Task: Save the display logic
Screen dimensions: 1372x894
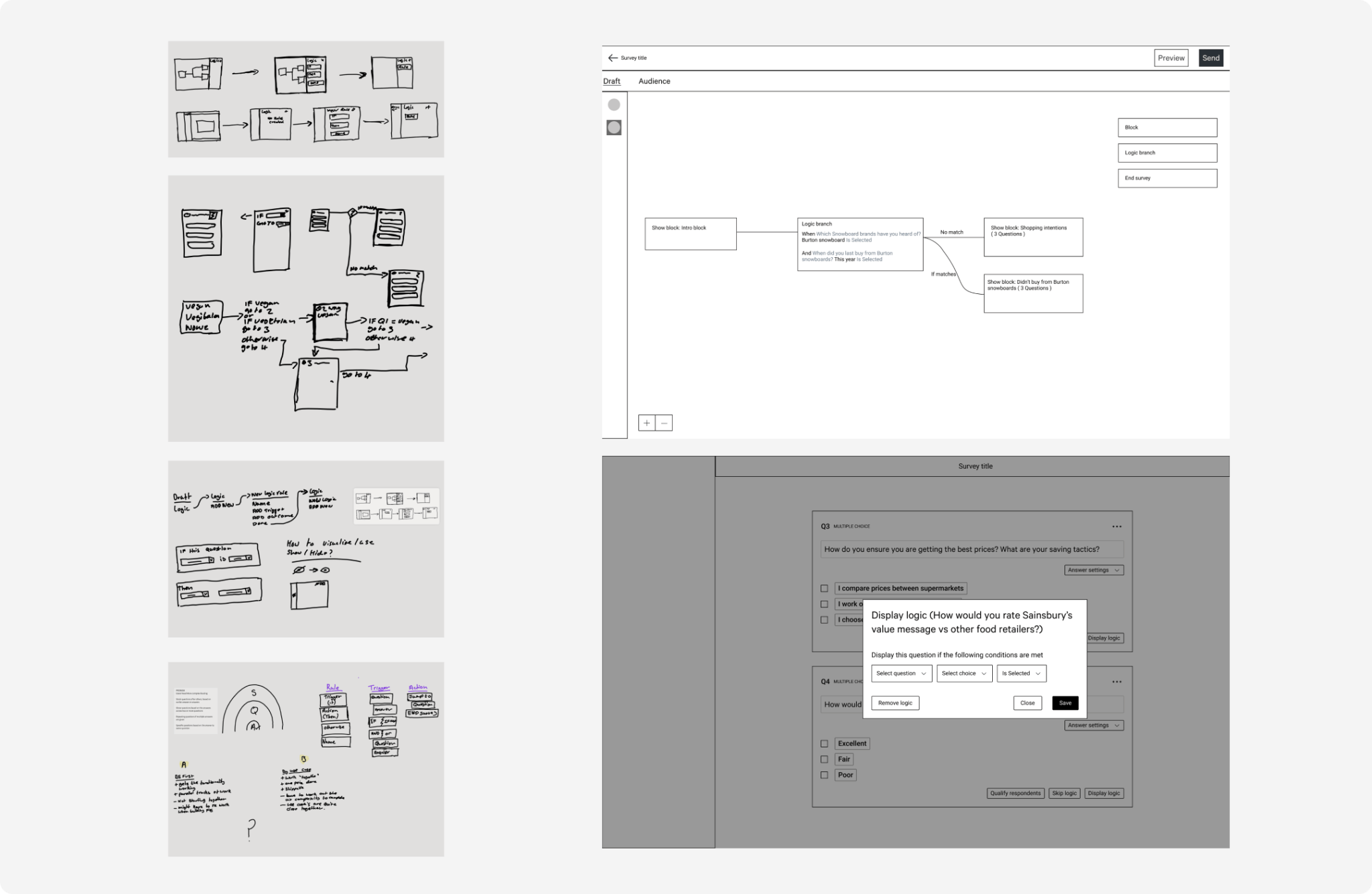Action: tap(1065, 703)
